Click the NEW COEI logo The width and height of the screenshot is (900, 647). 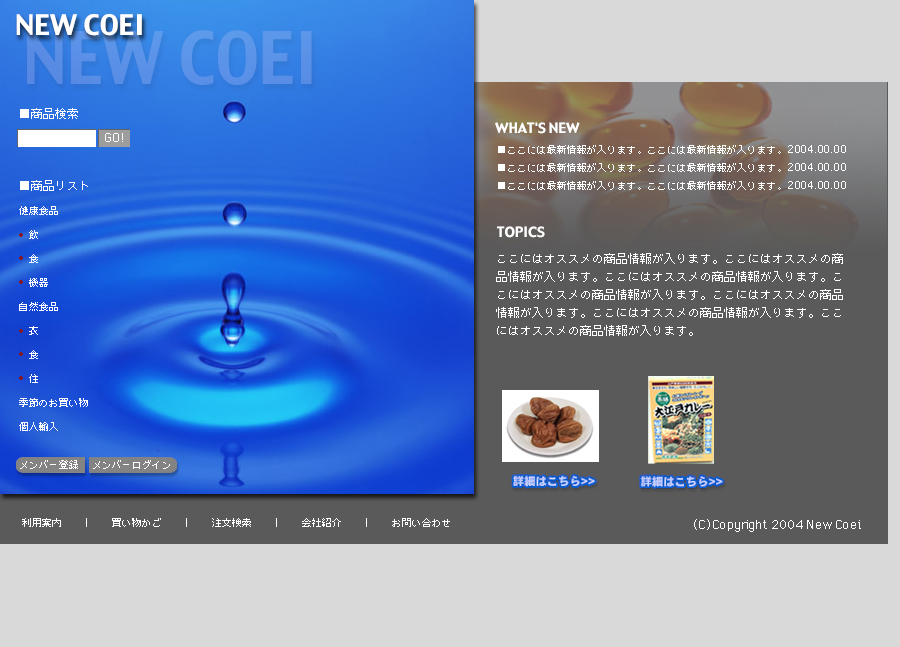coord(79,25)
